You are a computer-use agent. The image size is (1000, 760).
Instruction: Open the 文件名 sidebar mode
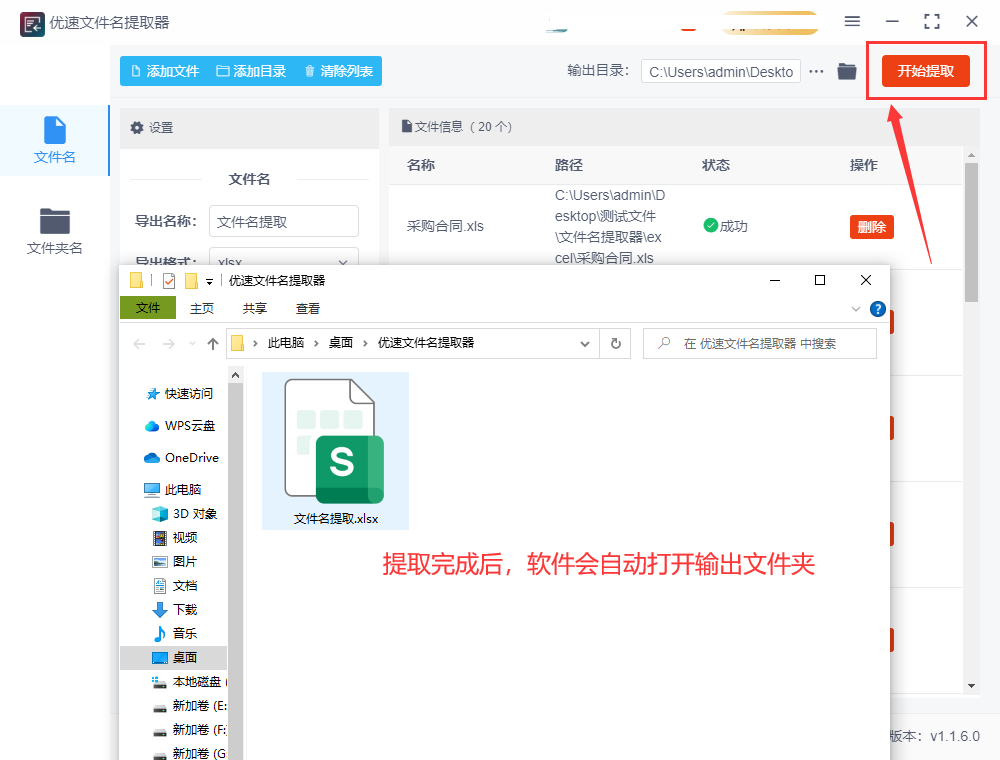coord(54,140)
